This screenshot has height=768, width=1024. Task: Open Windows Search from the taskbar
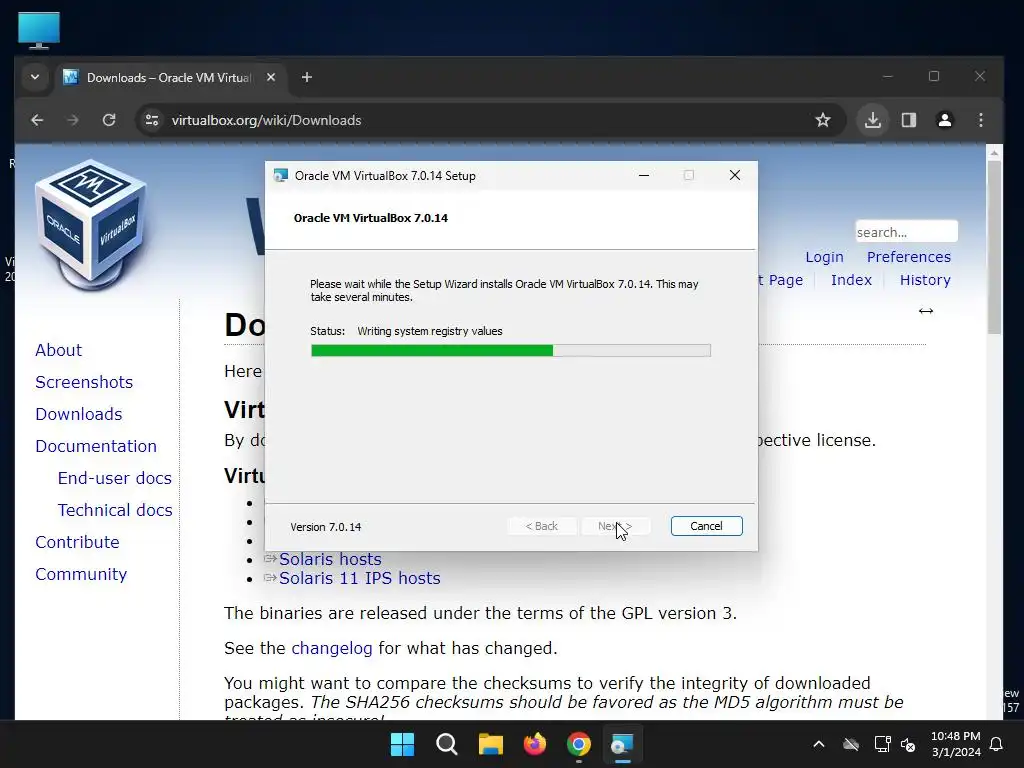tap(447, 744)
